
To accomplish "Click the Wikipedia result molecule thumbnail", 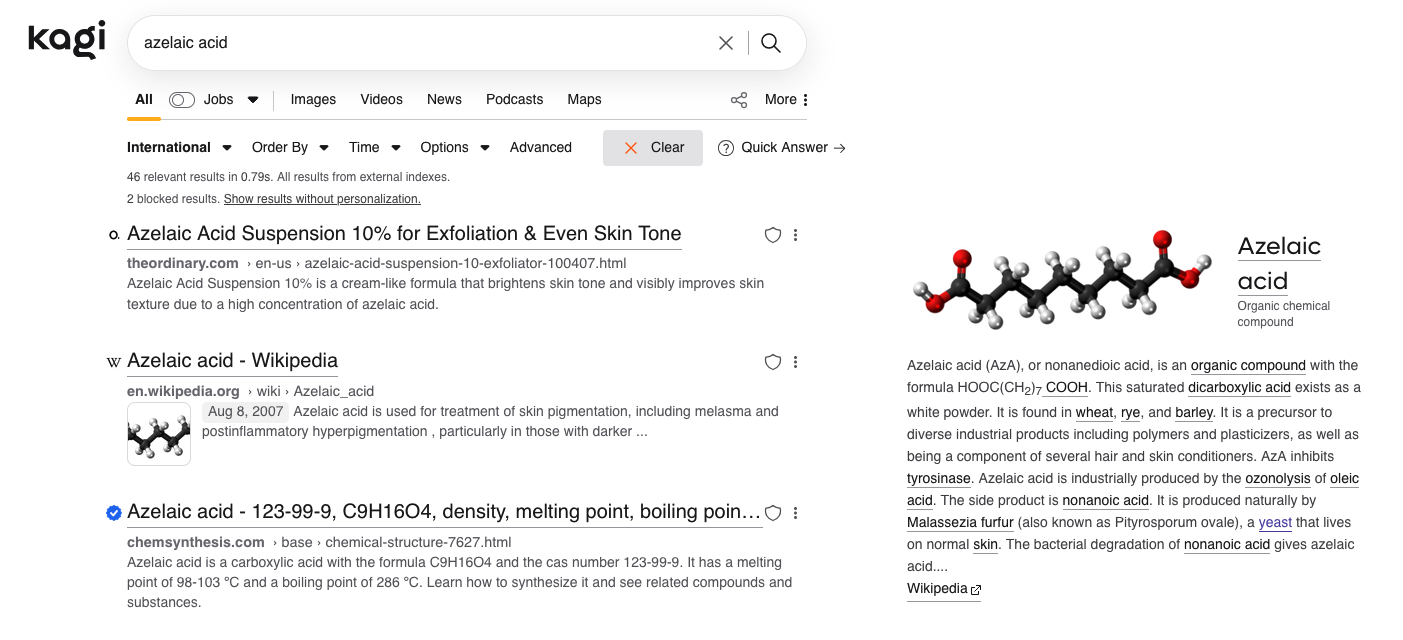I will click(x=159, y=434).
